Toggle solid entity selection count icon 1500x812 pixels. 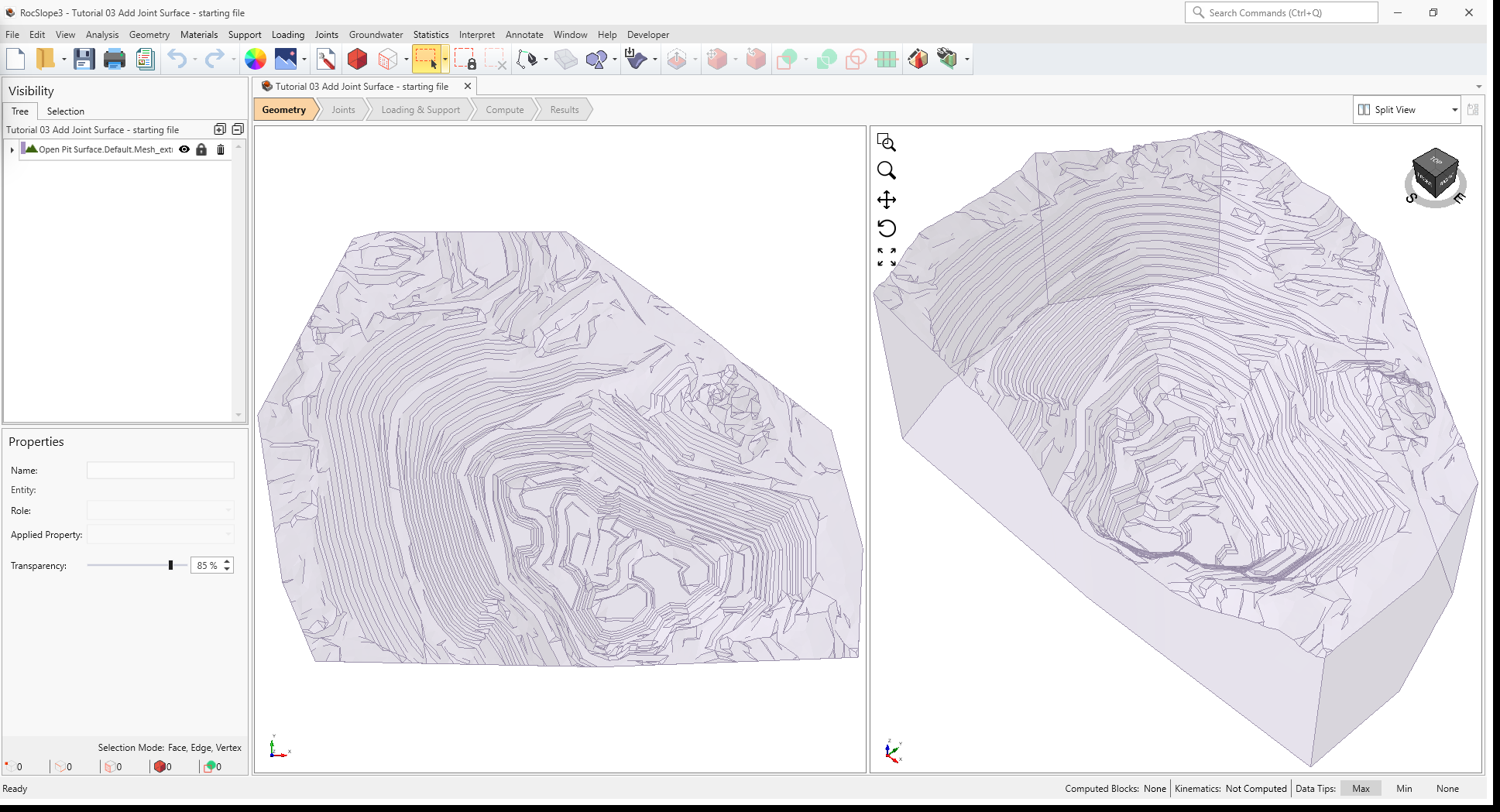tap(160, 766)
